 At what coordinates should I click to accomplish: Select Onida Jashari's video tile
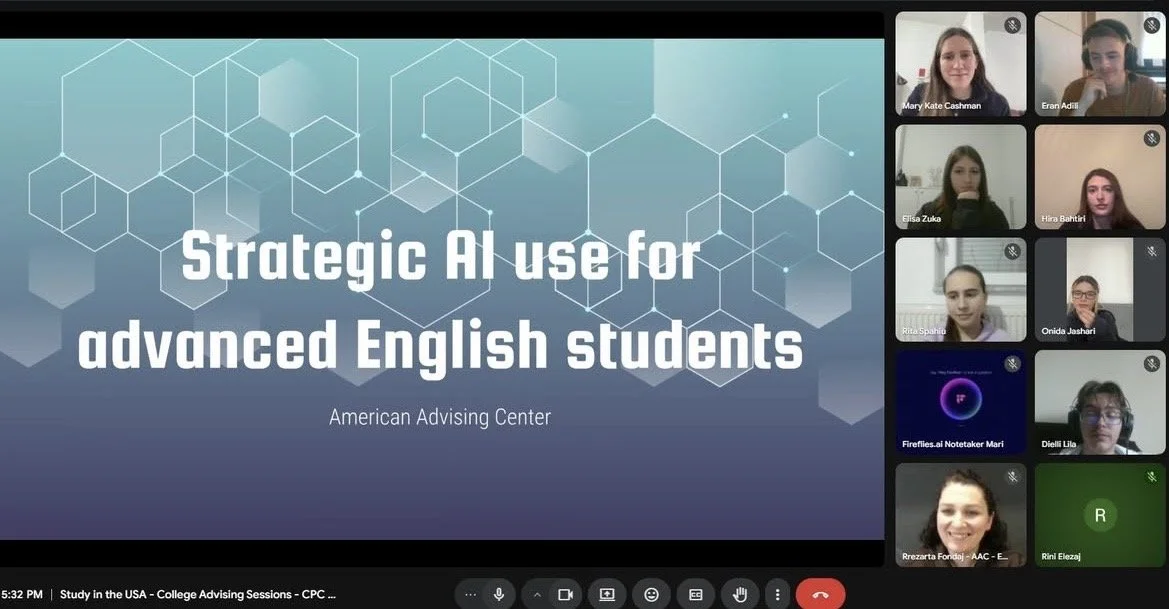(x=1100, y=289)
